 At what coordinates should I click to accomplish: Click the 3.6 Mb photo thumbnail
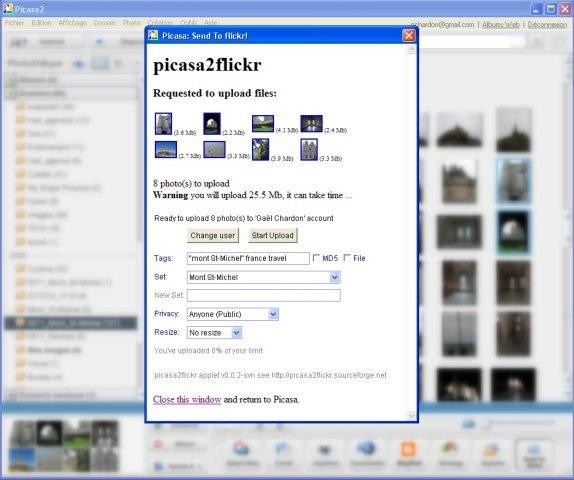(x=163, y=124)
